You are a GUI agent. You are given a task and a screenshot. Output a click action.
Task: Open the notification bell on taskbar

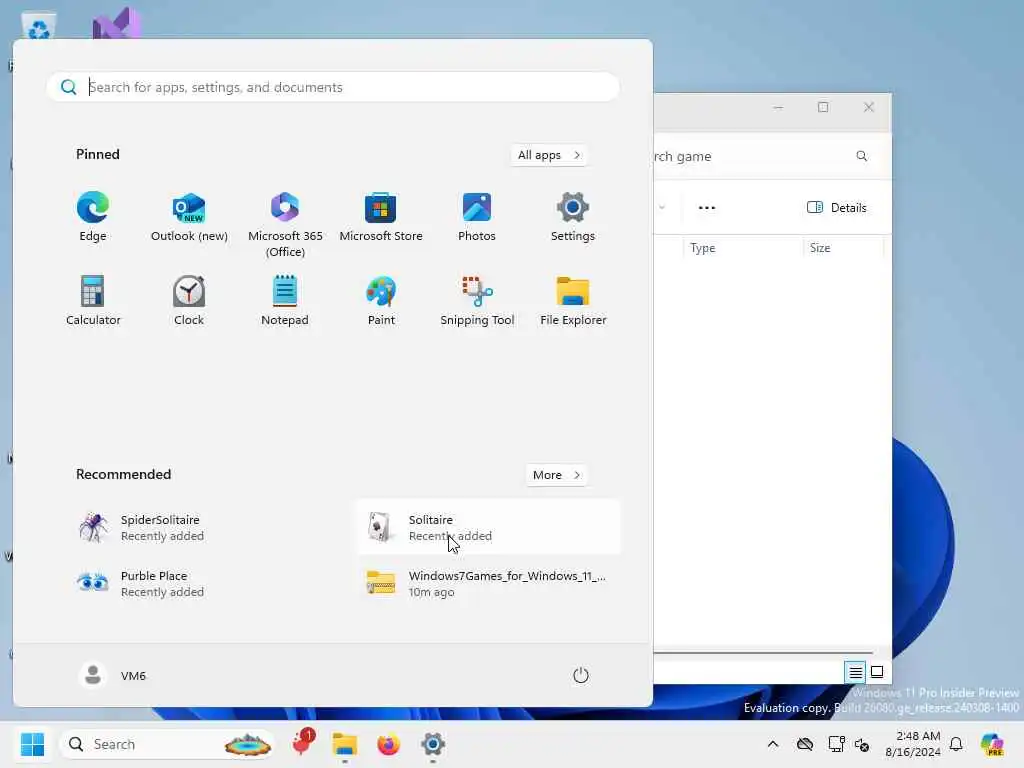coord(956,744)
